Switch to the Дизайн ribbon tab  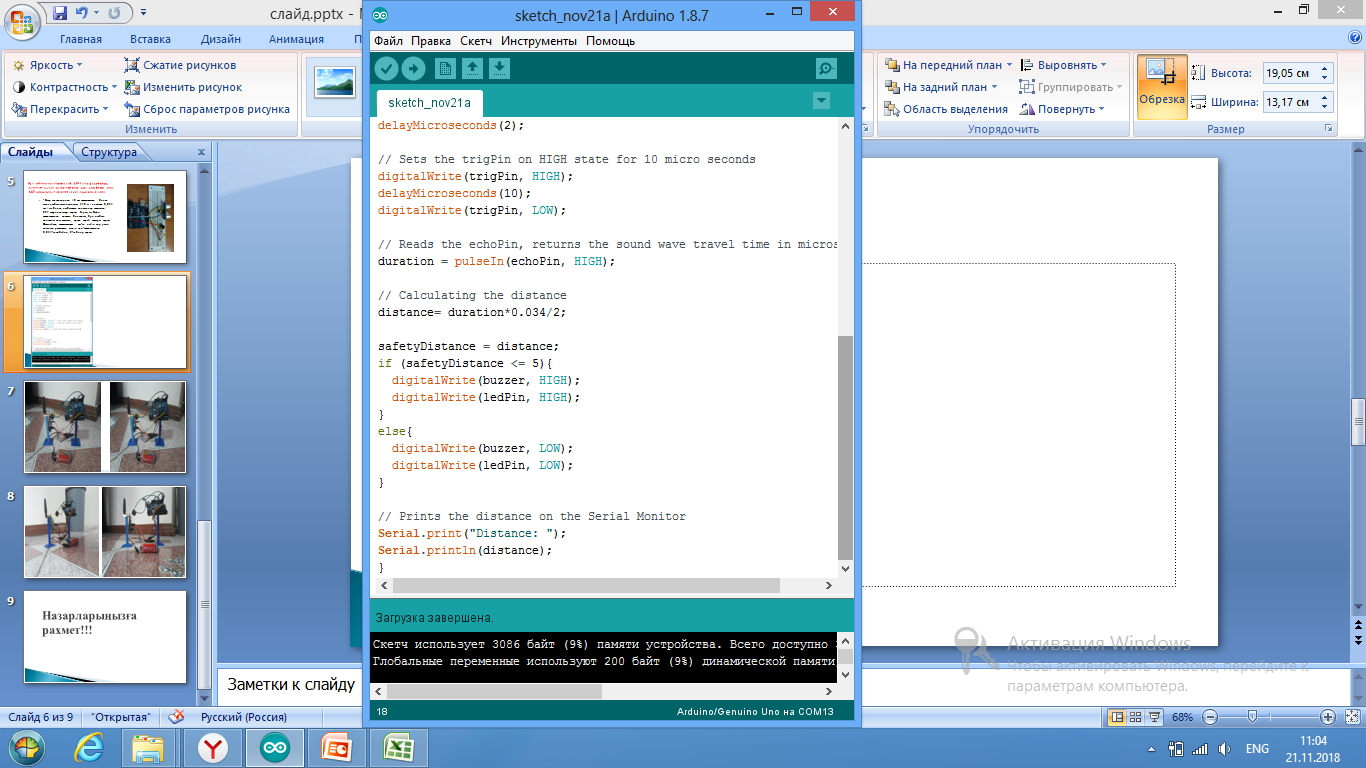(x=220, y=39)
